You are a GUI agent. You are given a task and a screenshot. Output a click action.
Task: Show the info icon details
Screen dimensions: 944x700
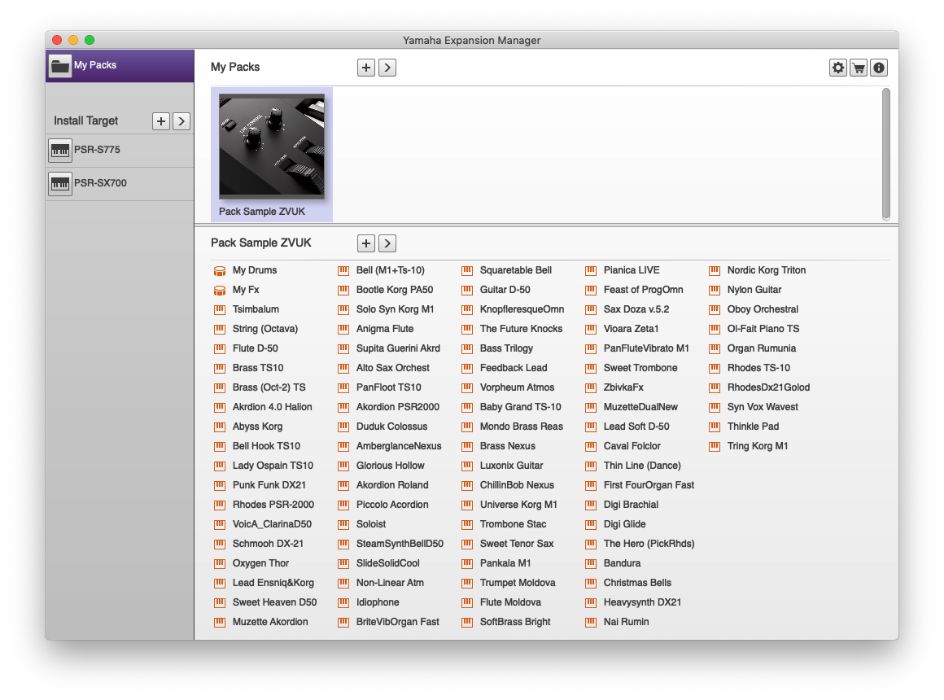(879, 67)
